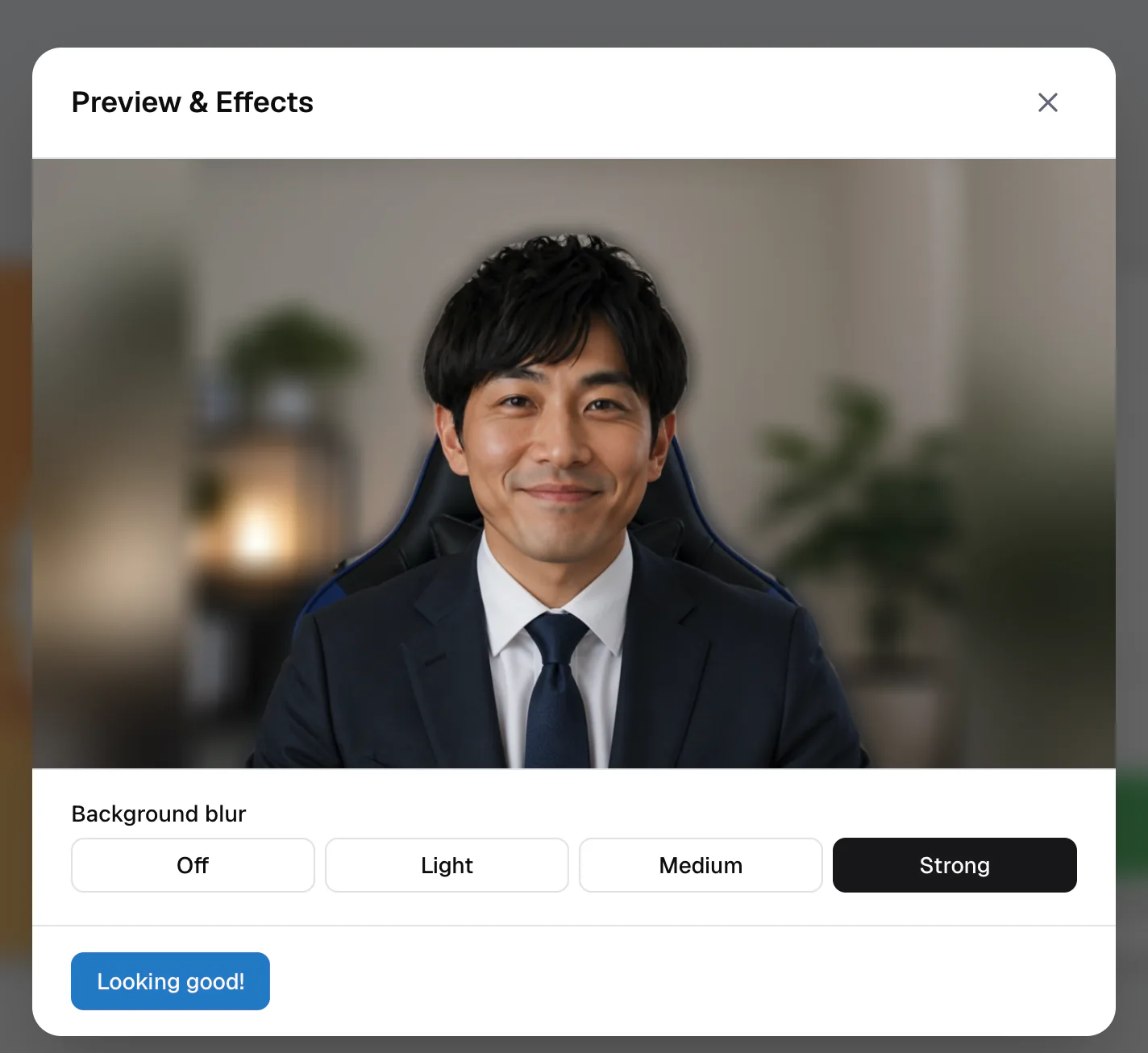
Task: Click the Looking good! button
Action: point(170,981)
